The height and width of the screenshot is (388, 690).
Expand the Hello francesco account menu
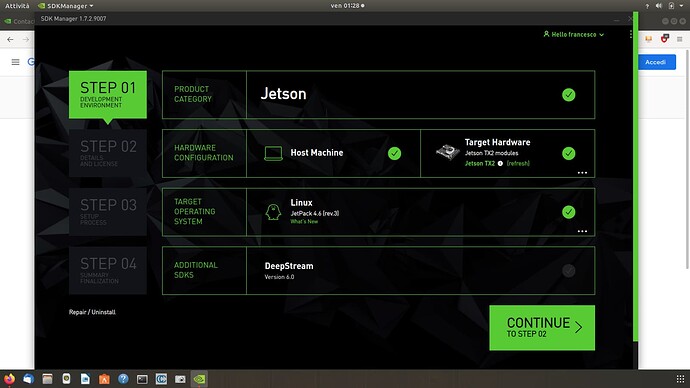pos(573,34)
